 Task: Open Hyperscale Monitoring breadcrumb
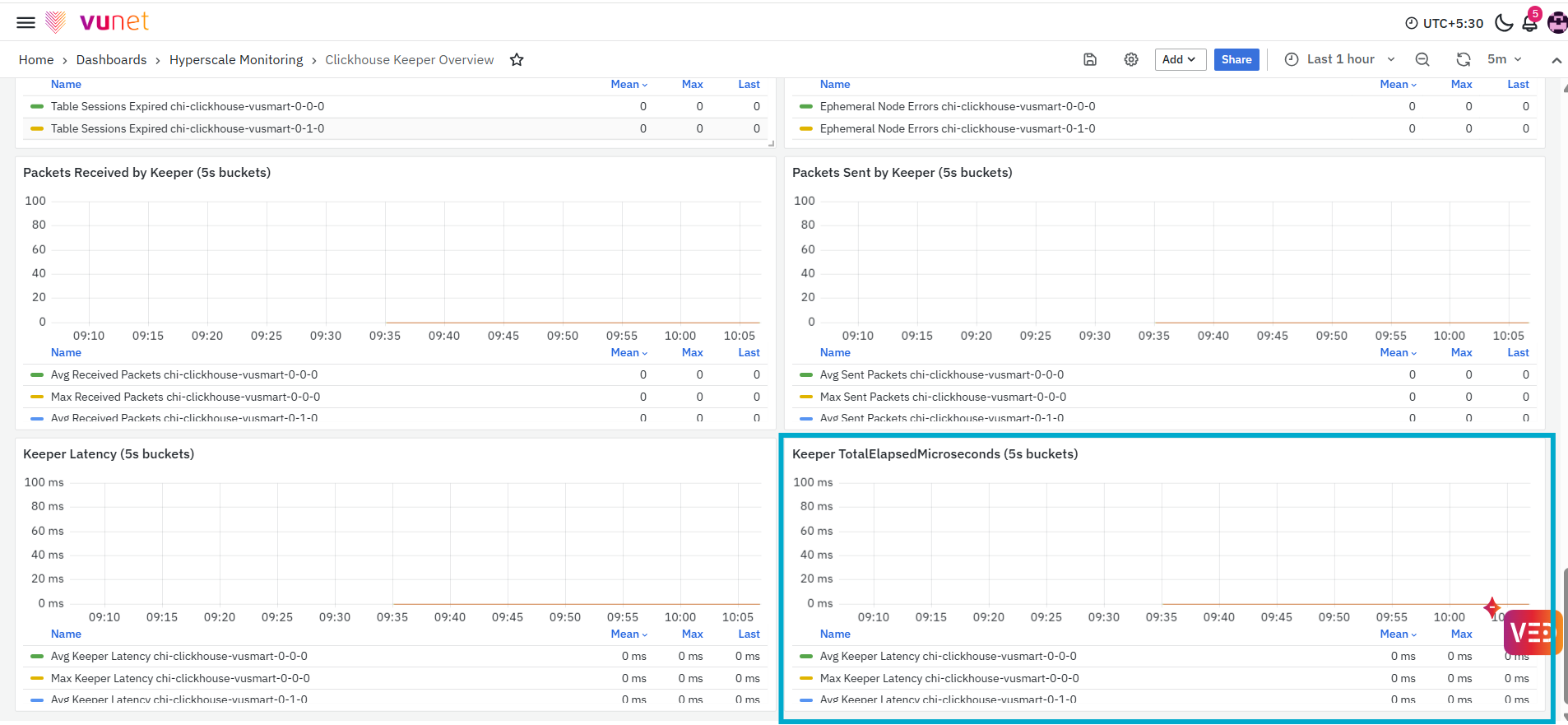click(x=236, y=59)
